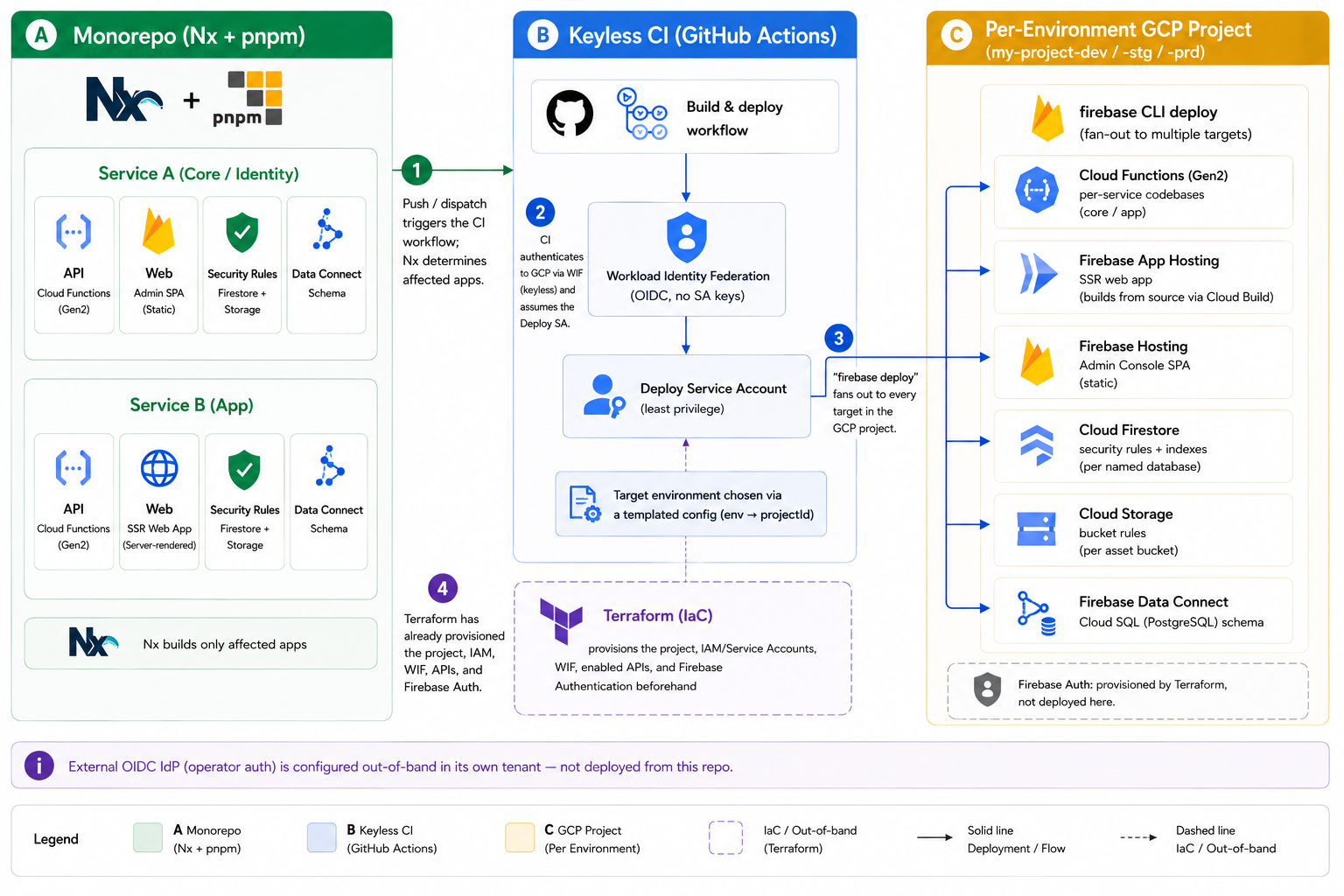Screen dimensions: 1344x896
Task: Click the purple info icon in OIDC note
Action: [x=39, y=766]
